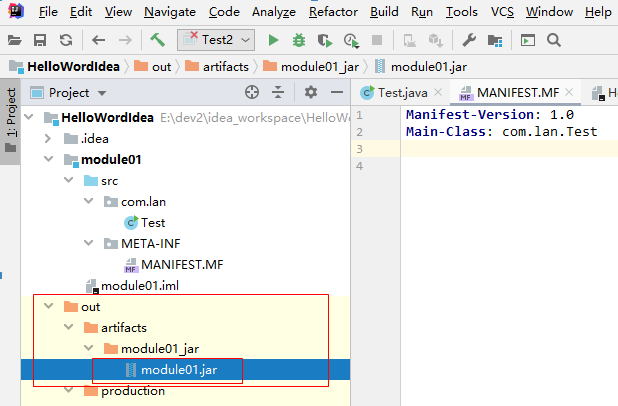Image resolution: width=618 pixels, height=406 pixels.
Task: Click the gray Stop square icon
Action: (377, 40)
